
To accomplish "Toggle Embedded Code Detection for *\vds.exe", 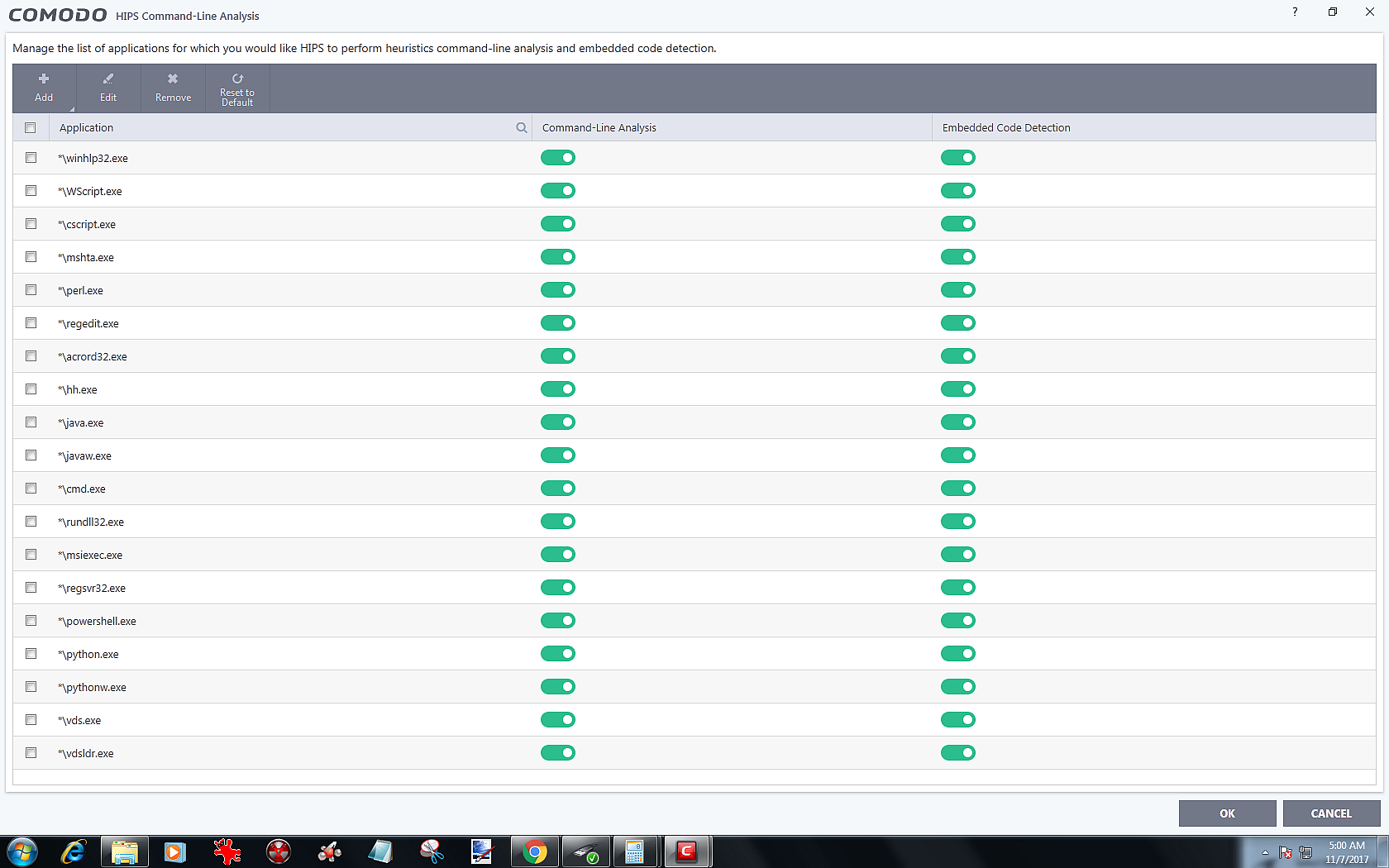I will tap(958, 720).
